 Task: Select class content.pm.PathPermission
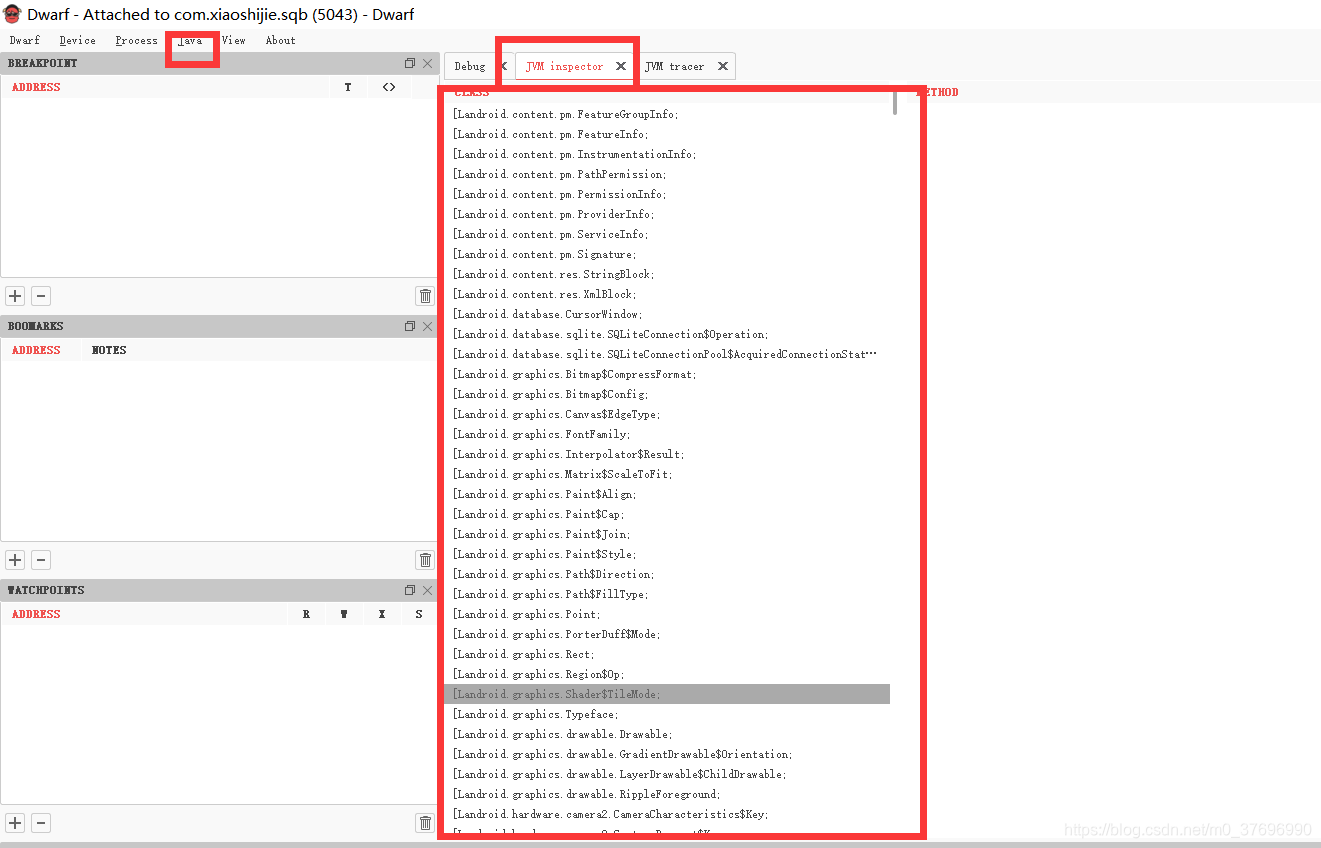(667, 174)
